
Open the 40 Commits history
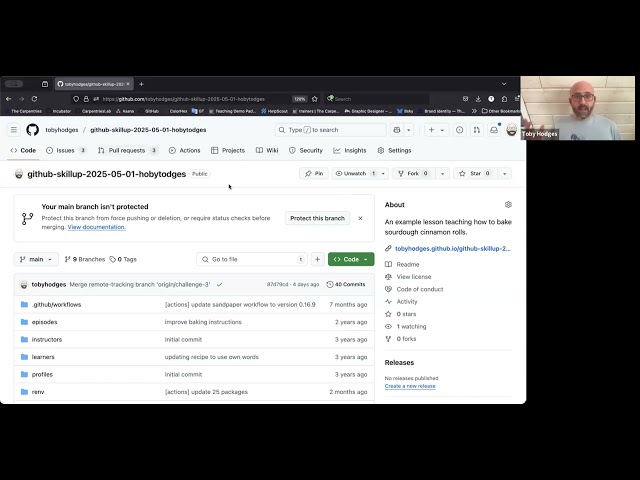click(x=346, y=284)
